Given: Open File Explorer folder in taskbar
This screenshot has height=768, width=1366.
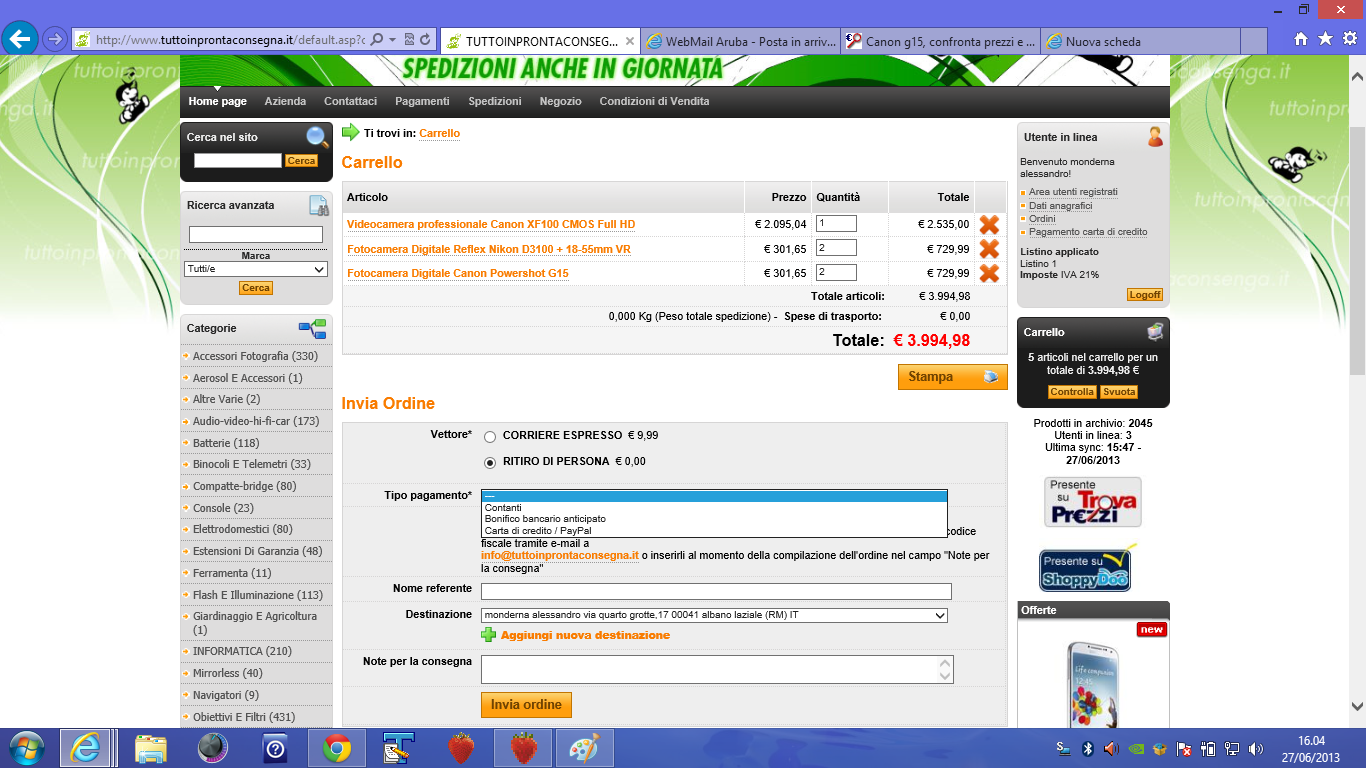Looking at the screenshot, I should pos(151,748).
